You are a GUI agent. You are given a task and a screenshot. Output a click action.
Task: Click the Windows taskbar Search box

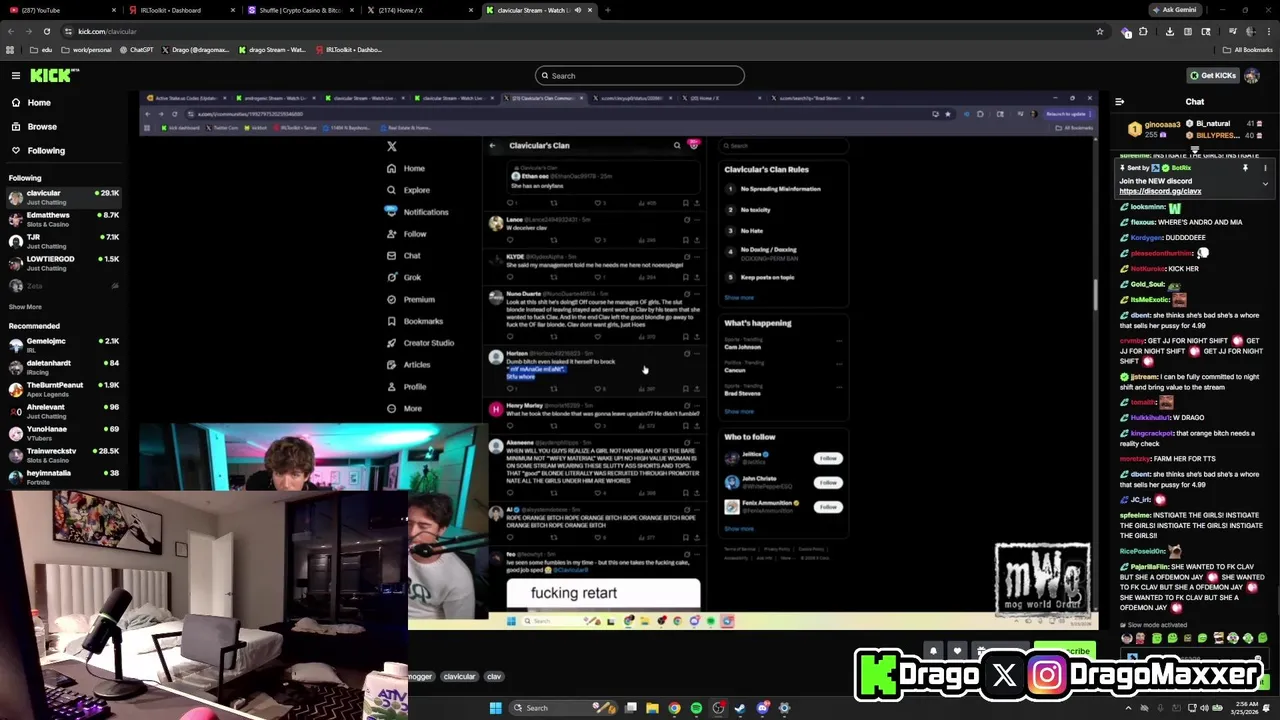click(x=561, y=708)
